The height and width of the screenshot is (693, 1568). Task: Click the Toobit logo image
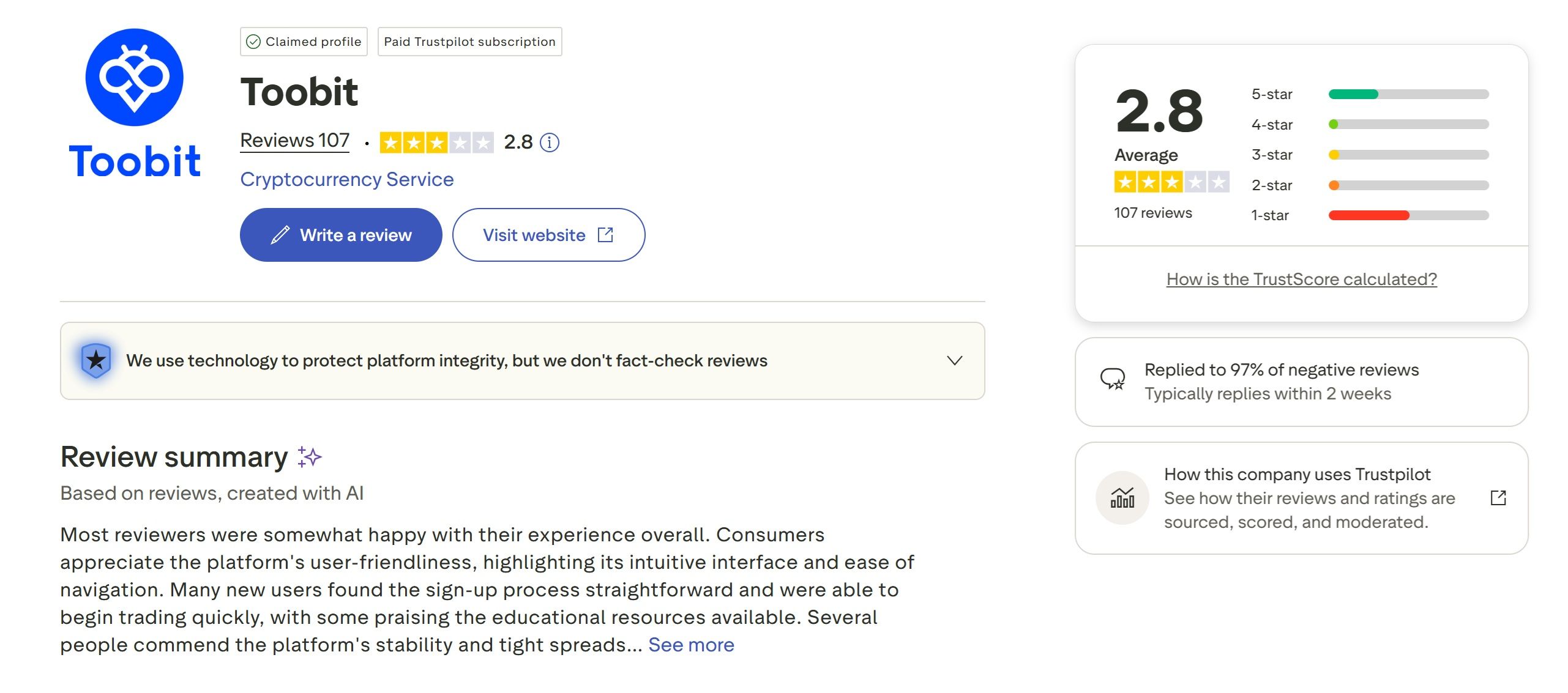click(x=134, y=103)
